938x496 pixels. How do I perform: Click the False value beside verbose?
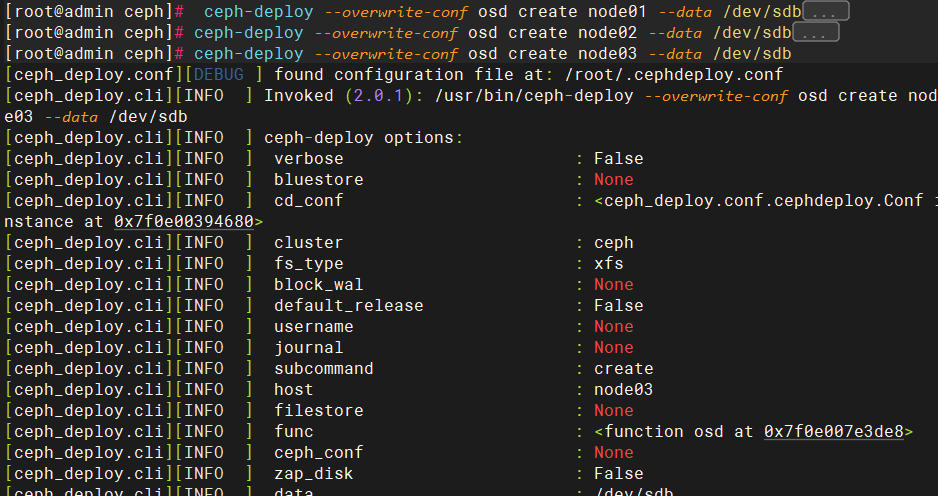pos(619,159)
